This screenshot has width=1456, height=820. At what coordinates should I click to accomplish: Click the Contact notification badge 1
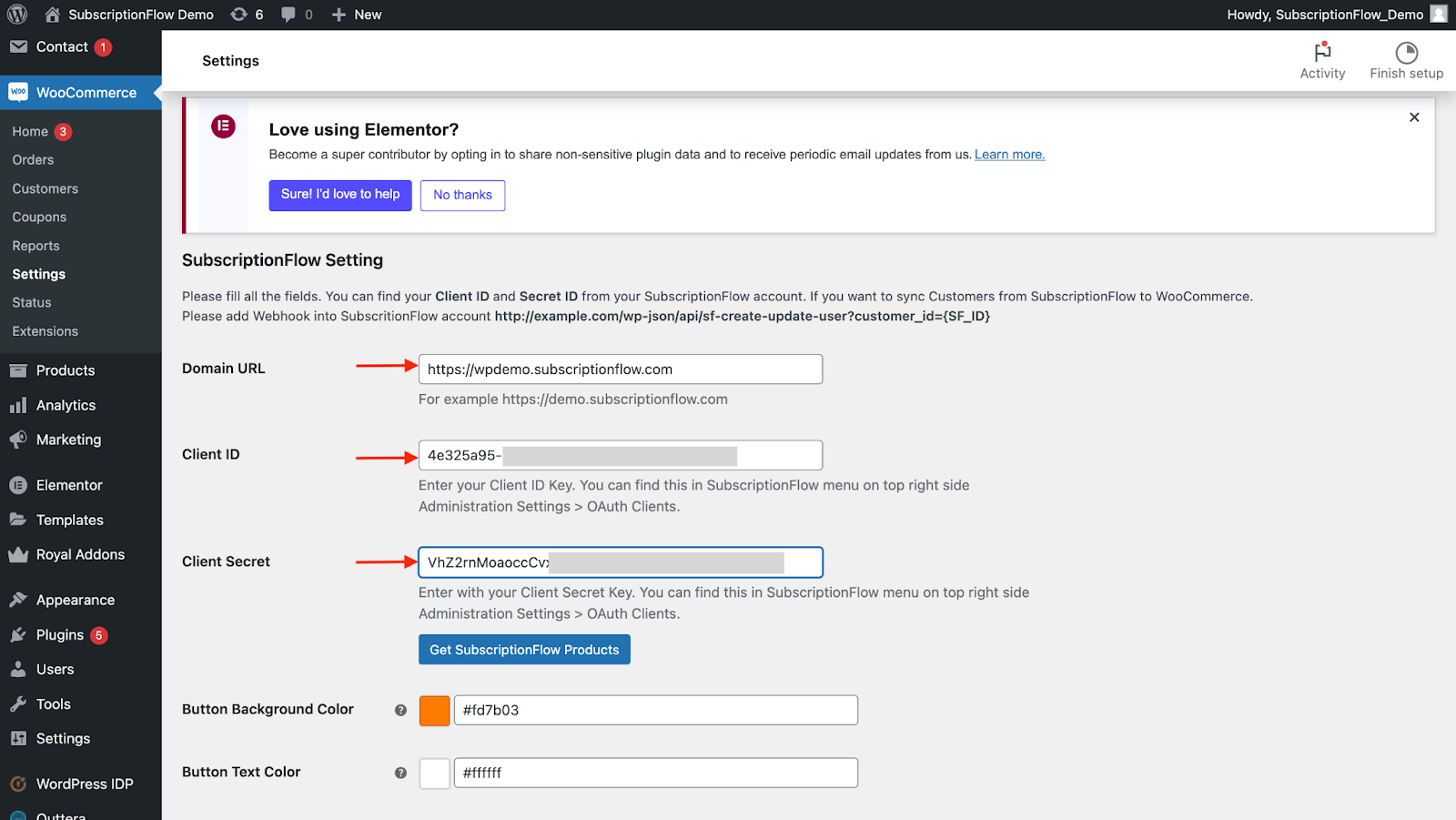coord(104,47)
